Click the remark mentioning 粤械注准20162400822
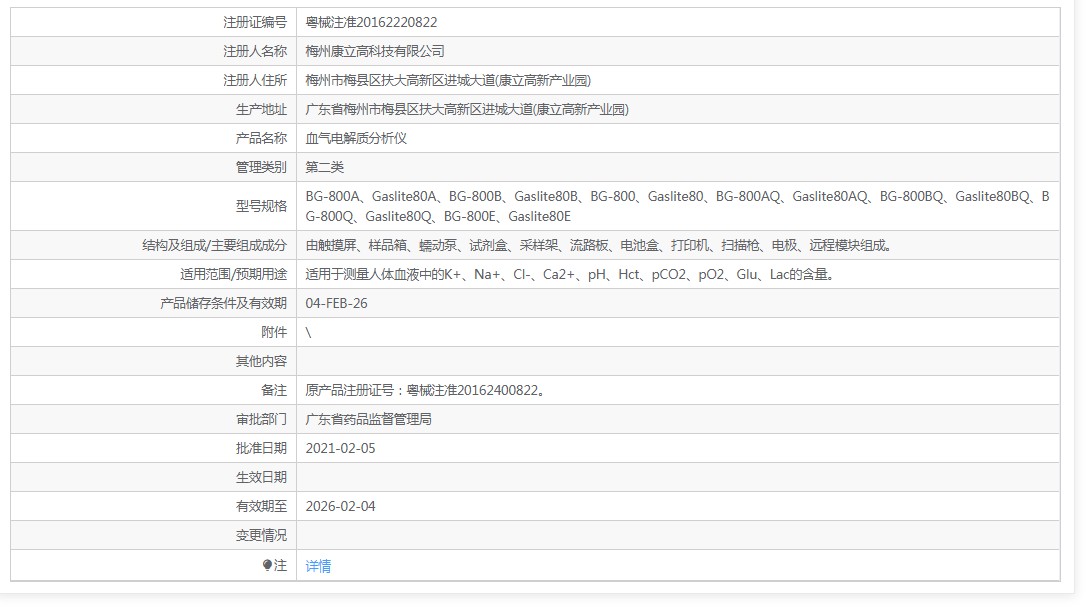1086x615 pixels. pyautogui.click(x=425, y=391)
